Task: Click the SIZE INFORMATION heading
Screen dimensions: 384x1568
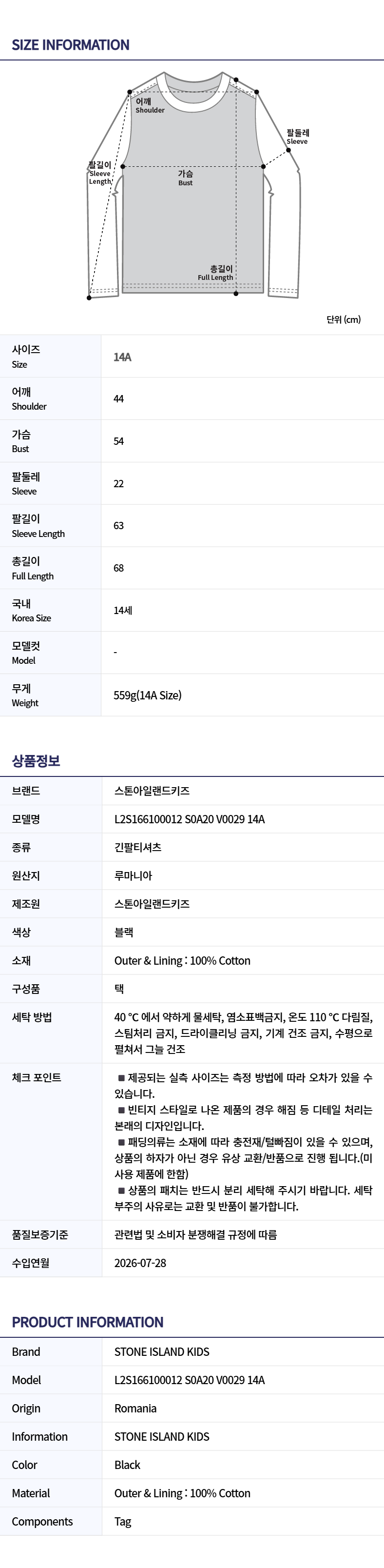Action: (71, 45)
